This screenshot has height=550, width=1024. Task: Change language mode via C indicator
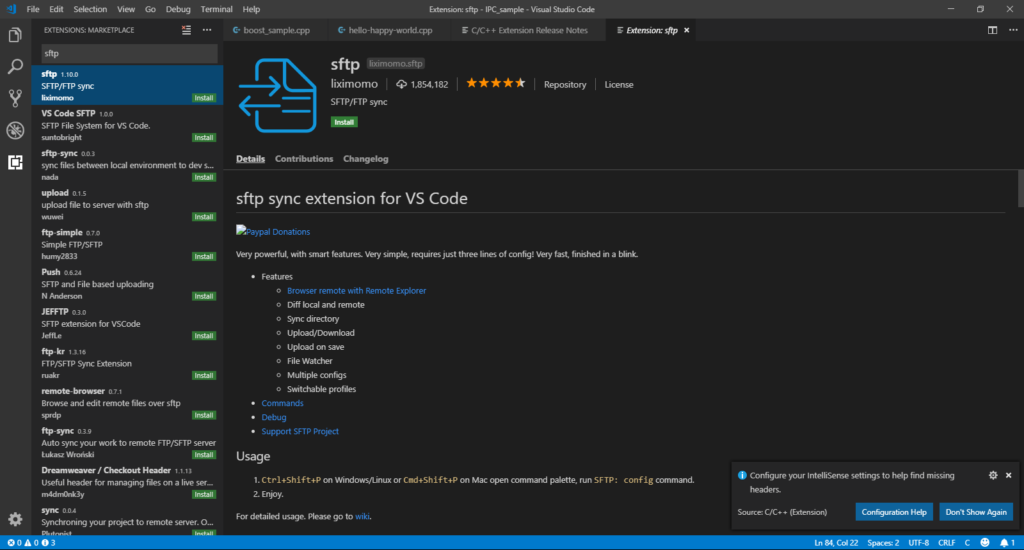click(967, 543)
